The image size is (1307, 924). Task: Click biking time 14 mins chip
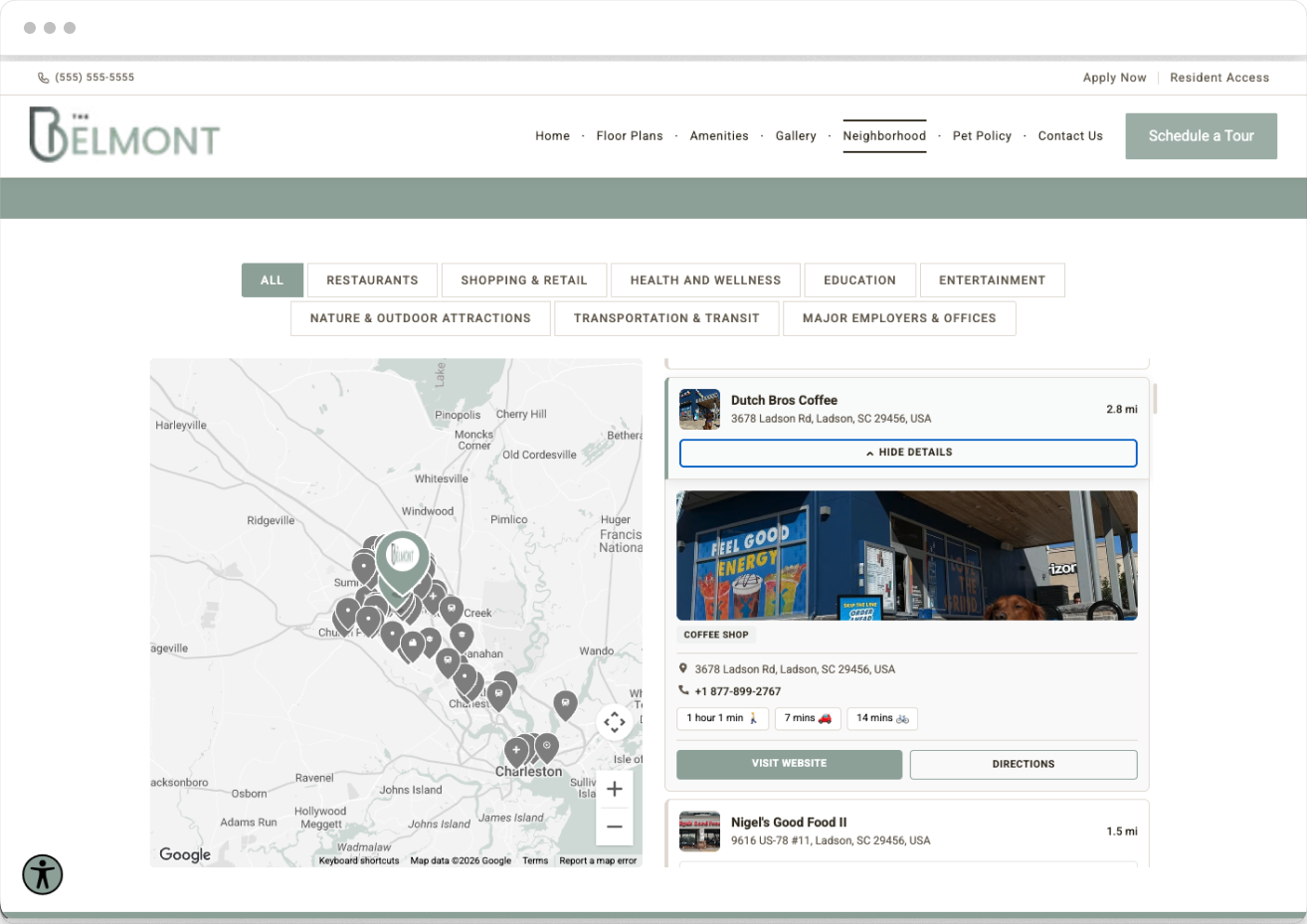coord(882,718)
